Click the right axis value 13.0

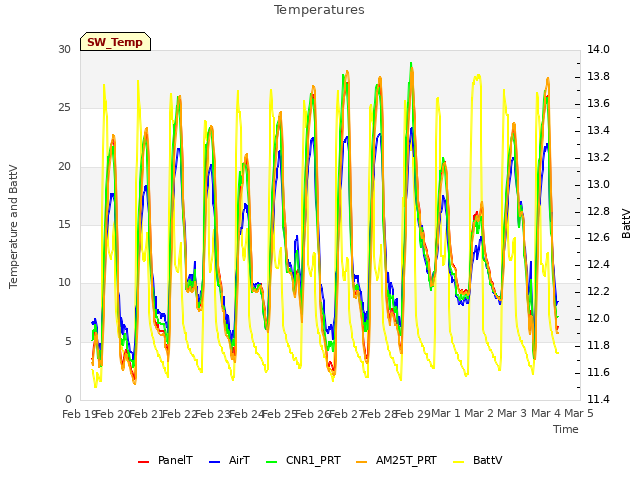pyautogui.click(x=598, y=184)
